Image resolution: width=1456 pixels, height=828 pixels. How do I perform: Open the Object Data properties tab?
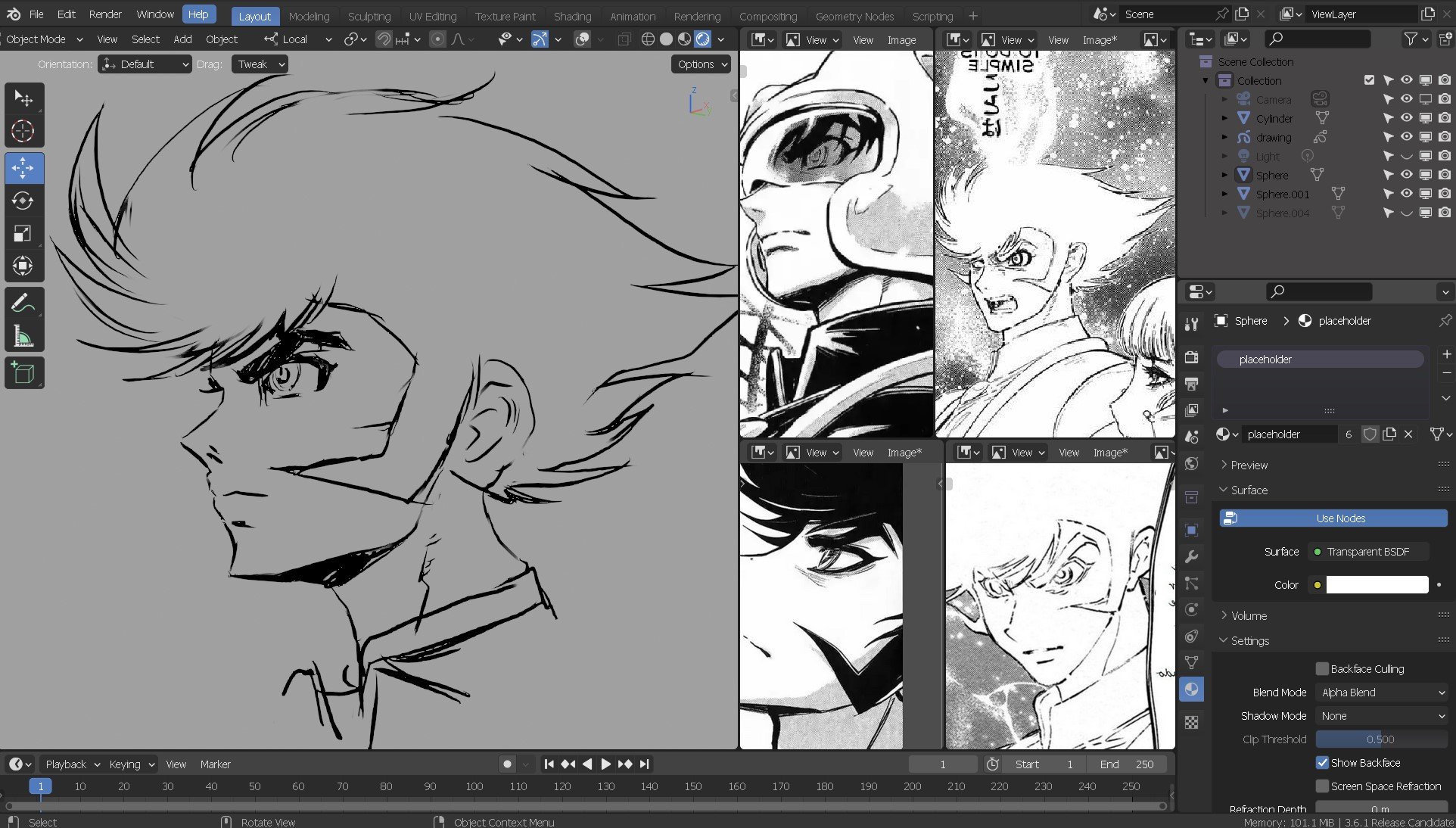coord(1192,662)
